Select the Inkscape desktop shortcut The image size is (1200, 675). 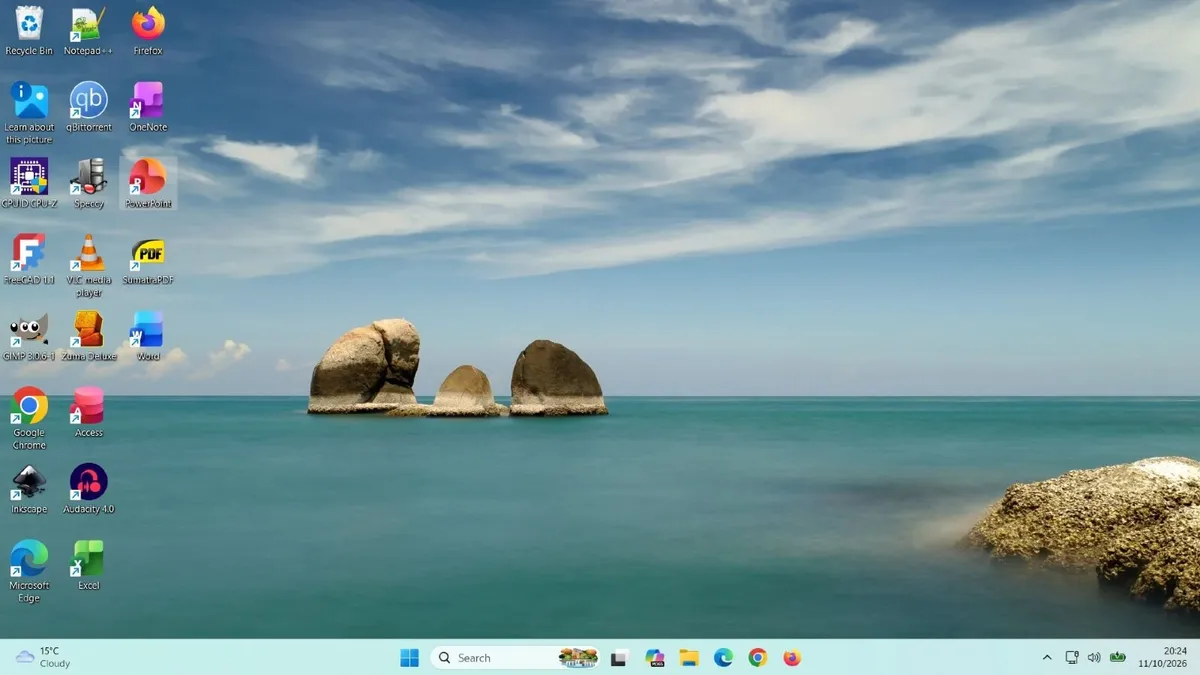29,489
